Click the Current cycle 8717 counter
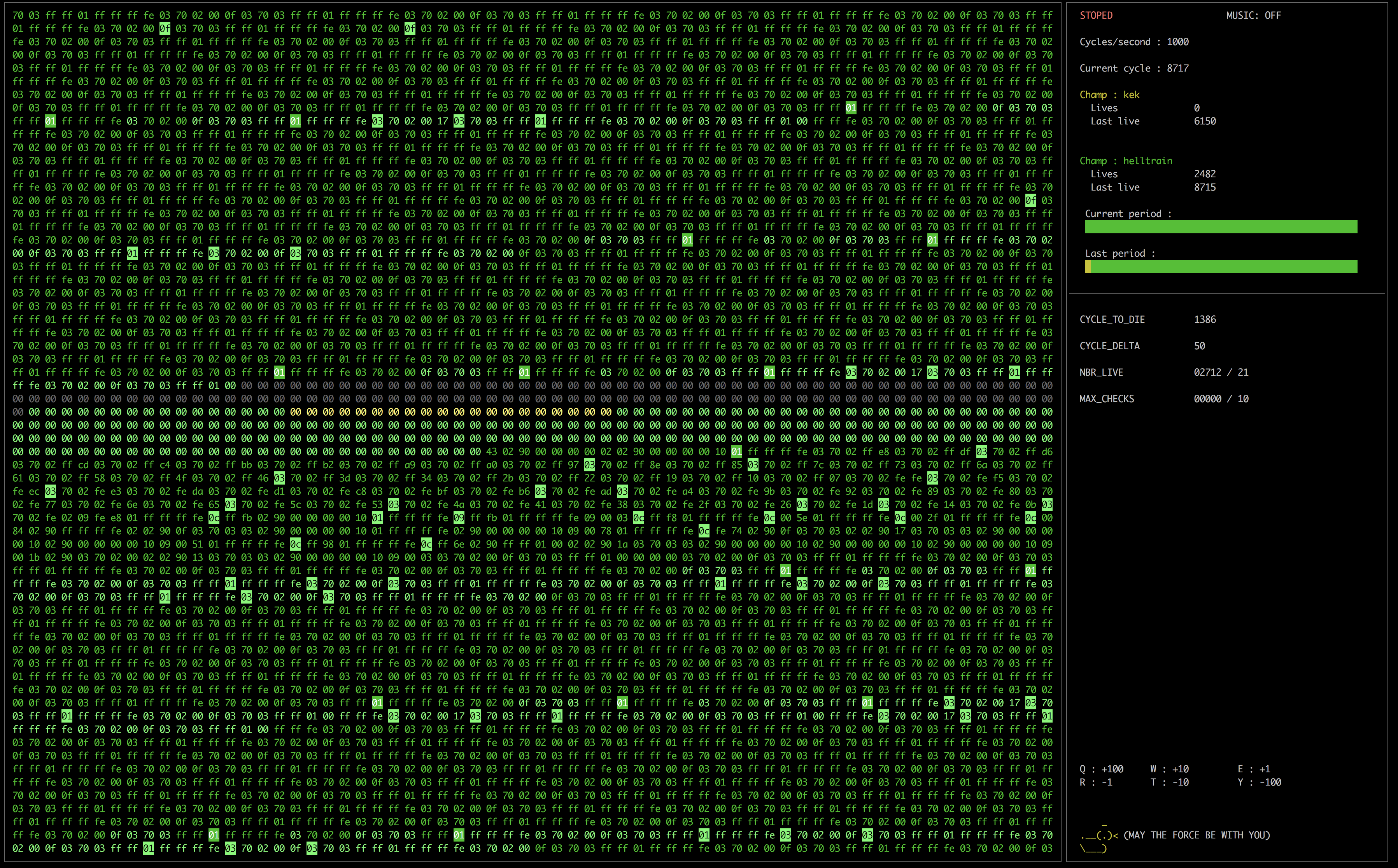Viewport: 1398px width, 868px height. click(1134, 68)
